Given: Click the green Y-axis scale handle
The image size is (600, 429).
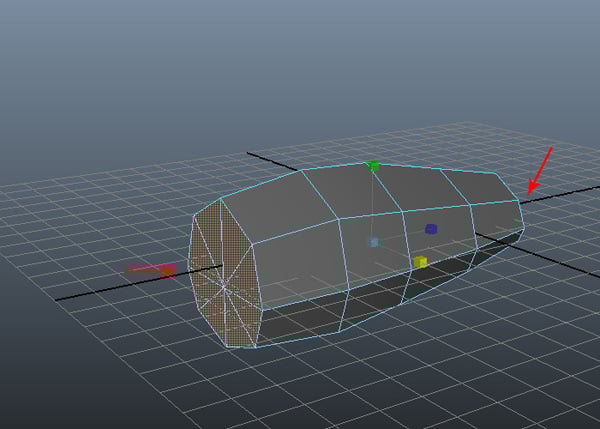Looking at the screenshot, I should coord(372,166).
